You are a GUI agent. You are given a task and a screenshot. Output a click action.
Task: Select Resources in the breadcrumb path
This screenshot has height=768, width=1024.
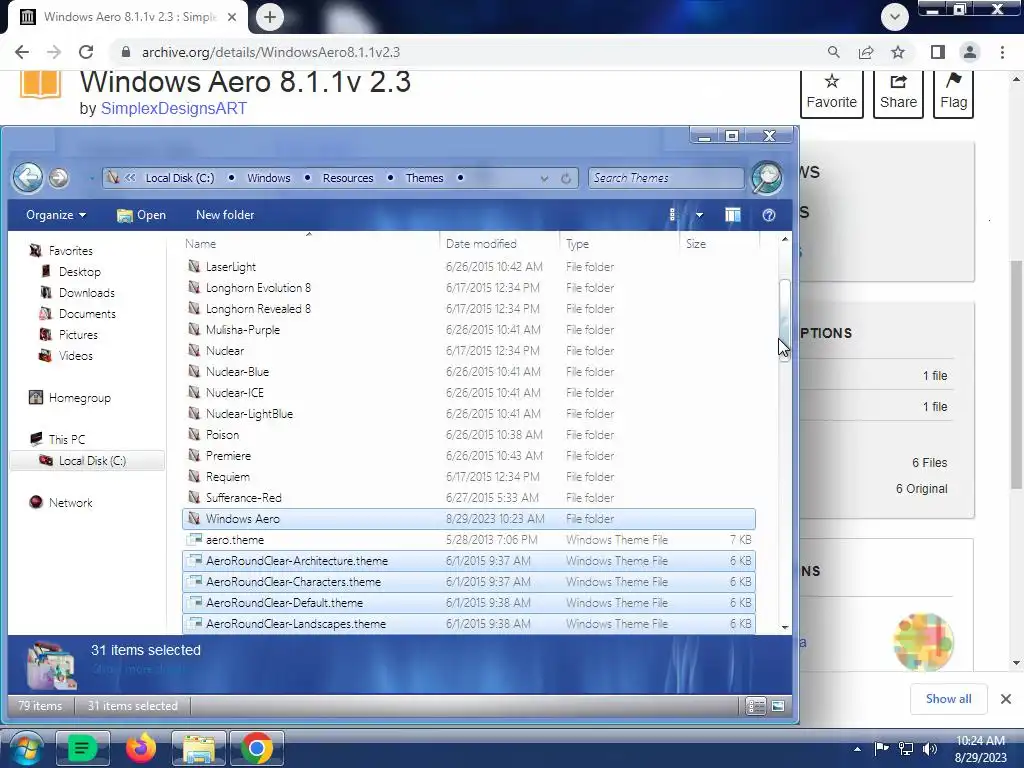pyautogui.click(x=348, y=178)
